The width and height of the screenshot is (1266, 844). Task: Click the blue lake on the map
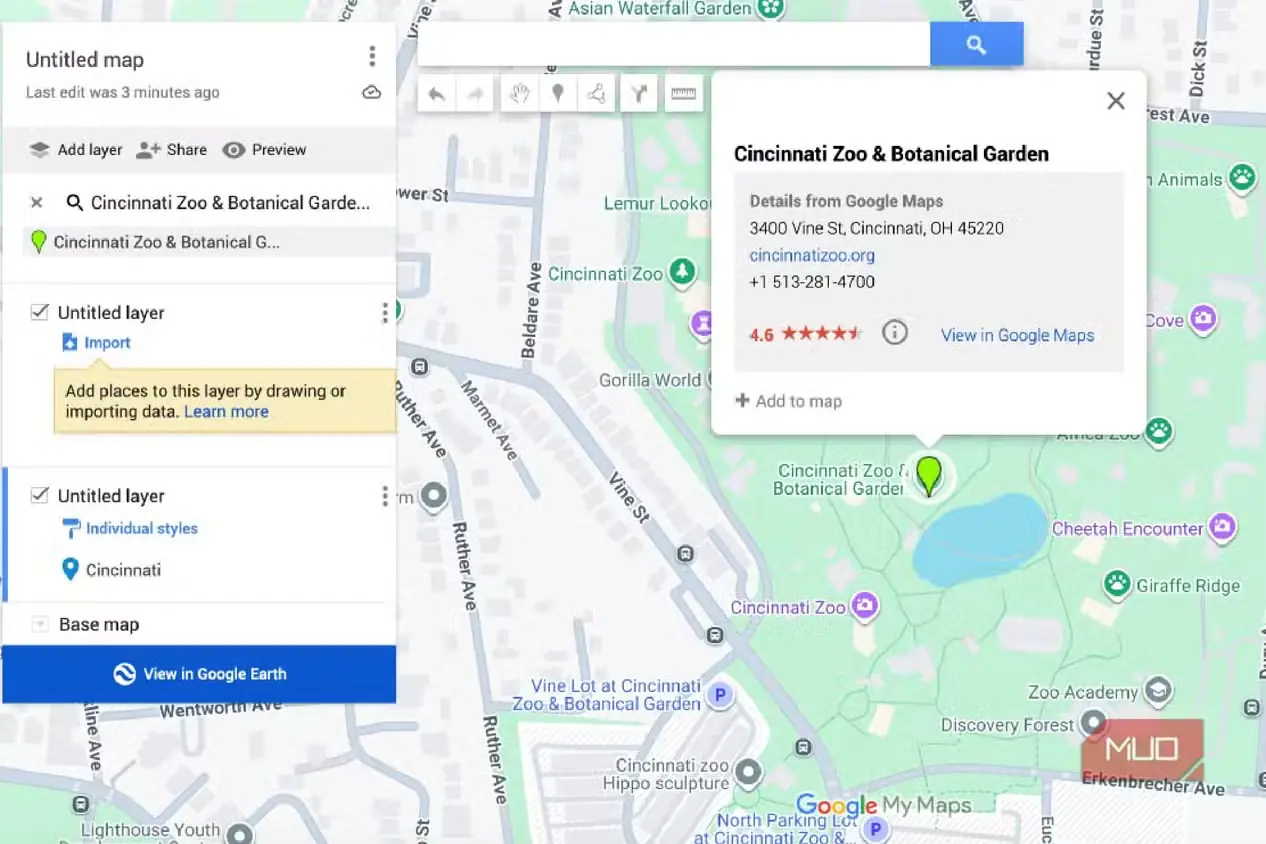[980, 540]
